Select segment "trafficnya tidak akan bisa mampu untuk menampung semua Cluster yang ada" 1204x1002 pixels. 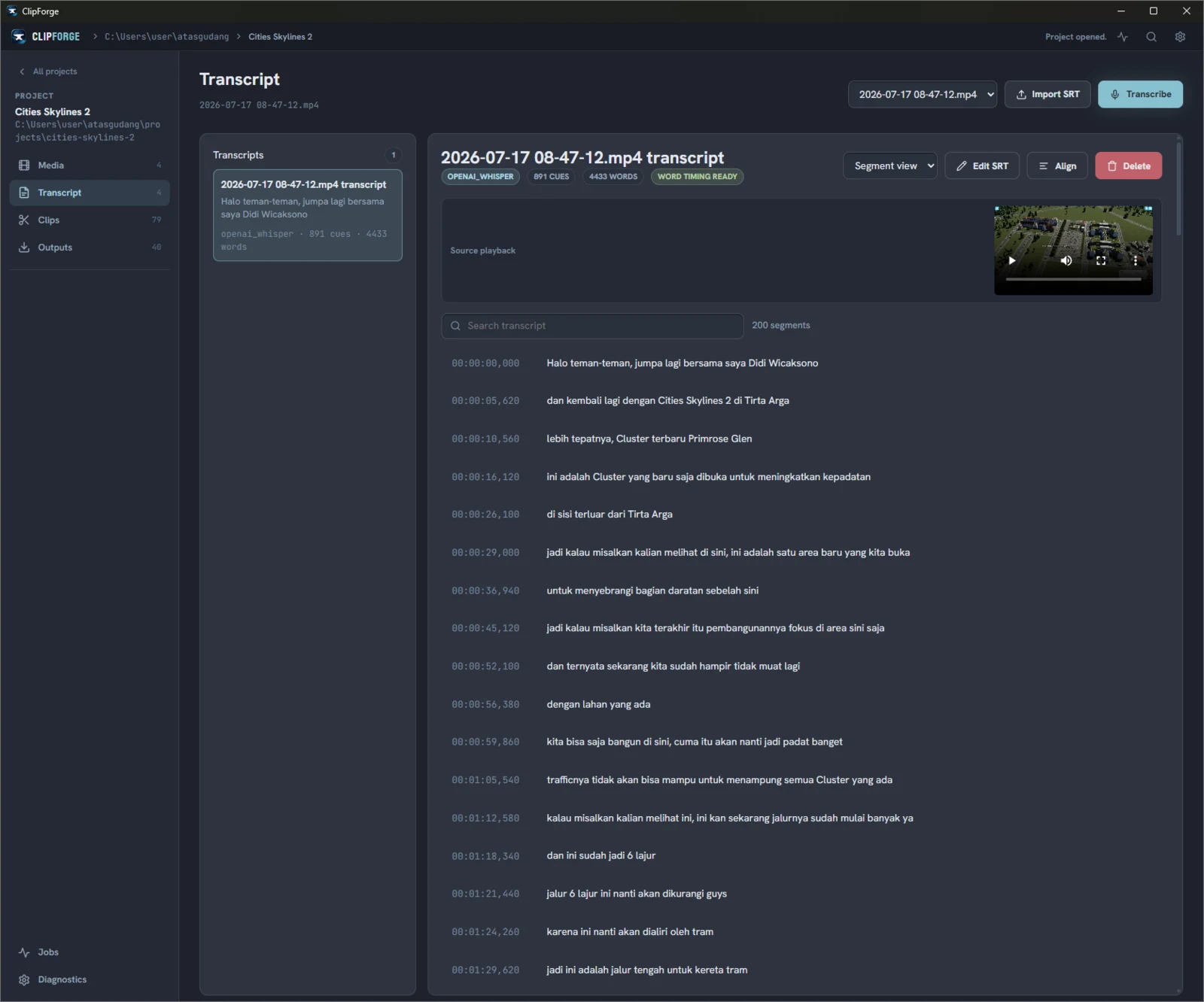[719, 780]
